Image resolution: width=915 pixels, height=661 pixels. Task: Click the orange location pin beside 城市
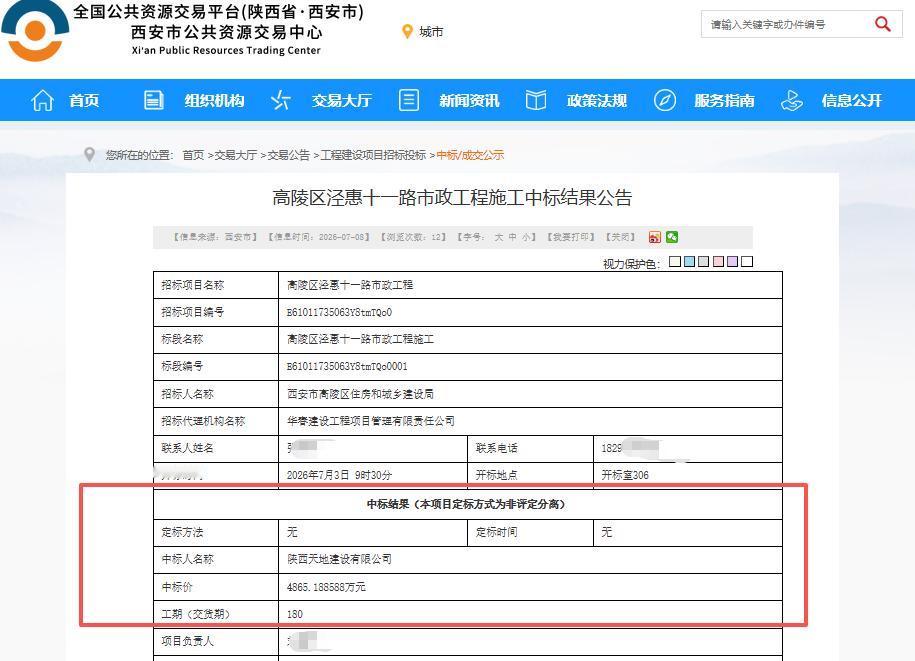(407, 32)
